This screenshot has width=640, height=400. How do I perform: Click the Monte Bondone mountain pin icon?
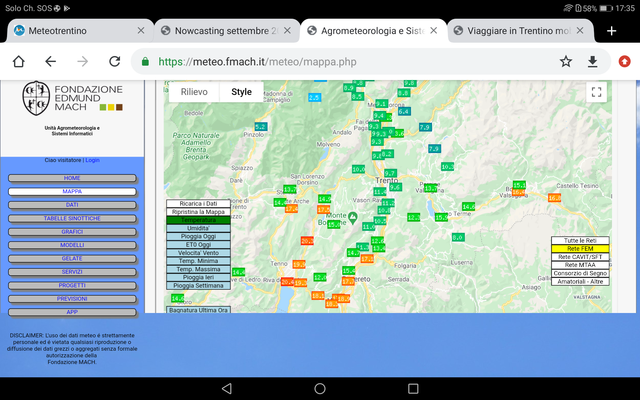[x=353, y=216]
